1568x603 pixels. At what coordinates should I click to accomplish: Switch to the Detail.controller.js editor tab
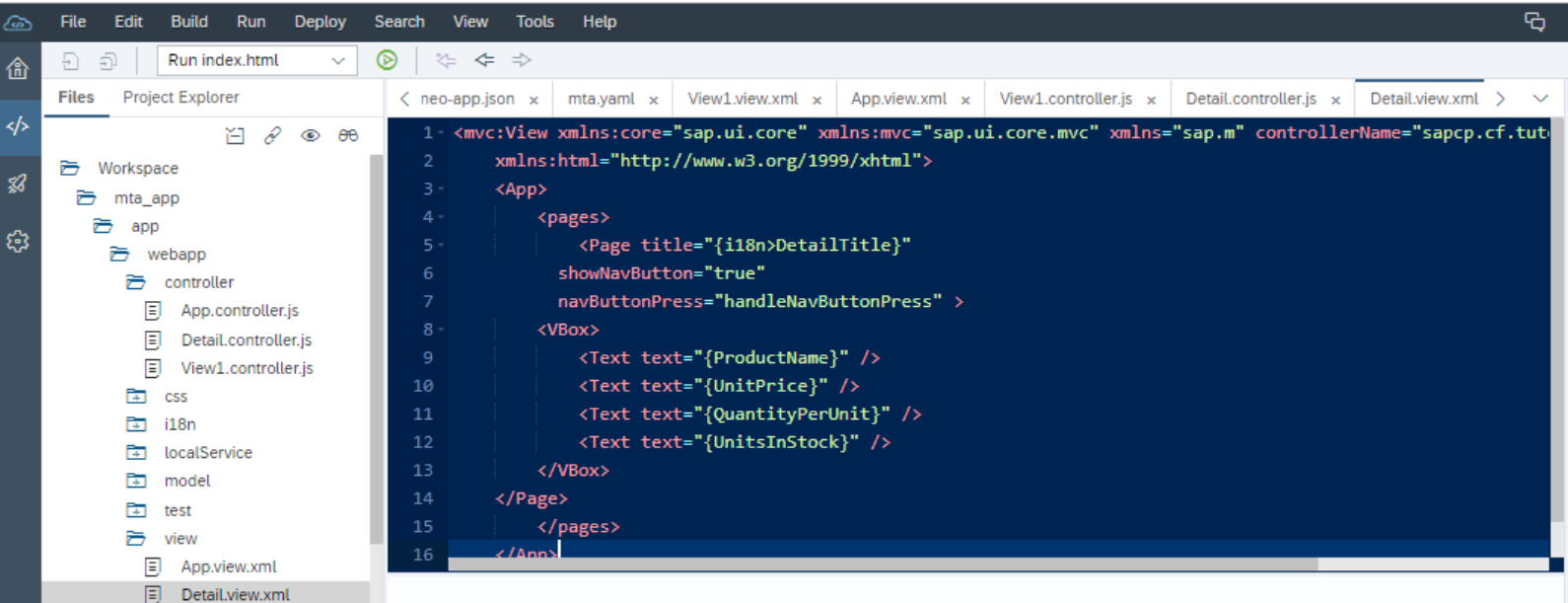click(x=1250, y=99)
